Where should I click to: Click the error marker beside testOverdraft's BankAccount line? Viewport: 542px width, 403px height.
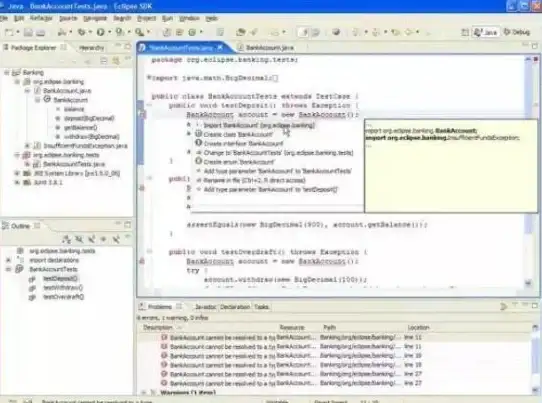point(142,261)
